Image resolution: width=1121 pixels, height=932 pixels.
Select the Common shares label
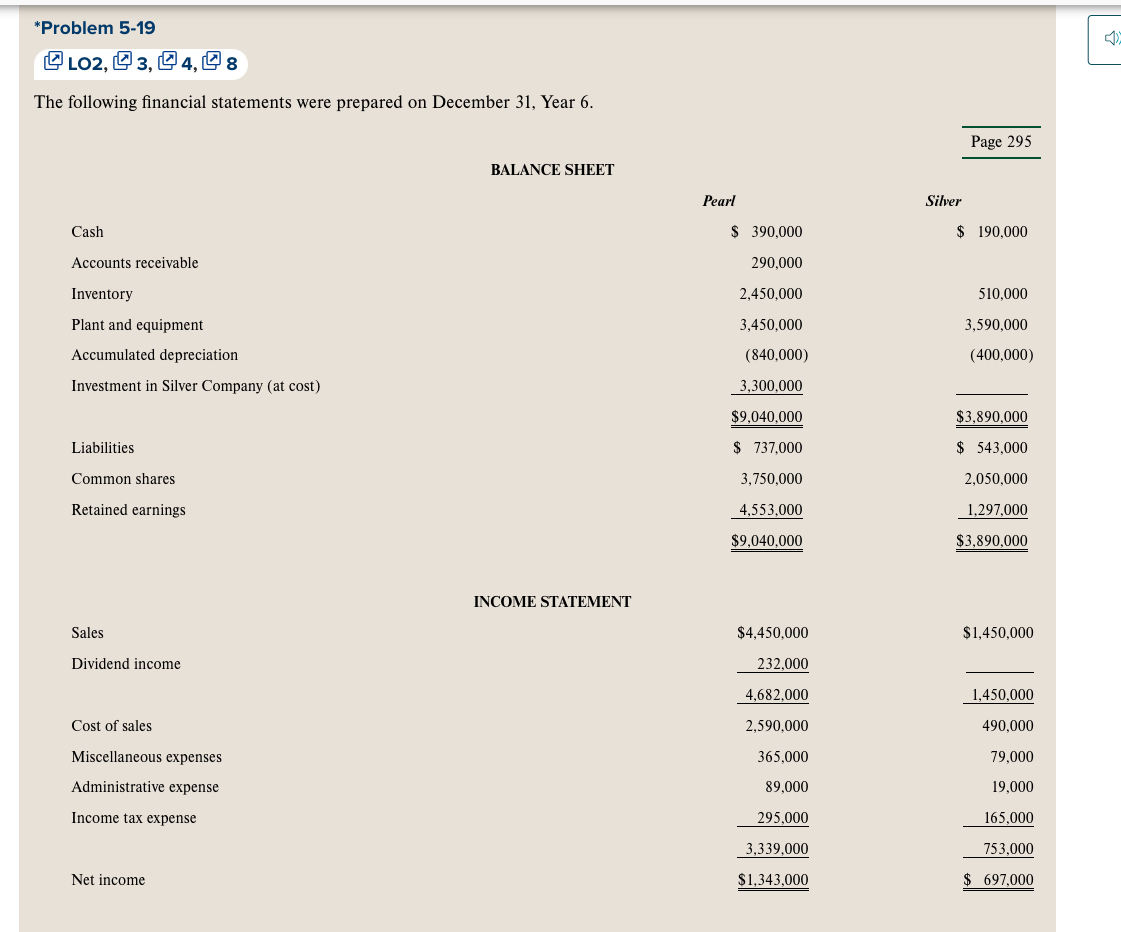pos(123,478)
